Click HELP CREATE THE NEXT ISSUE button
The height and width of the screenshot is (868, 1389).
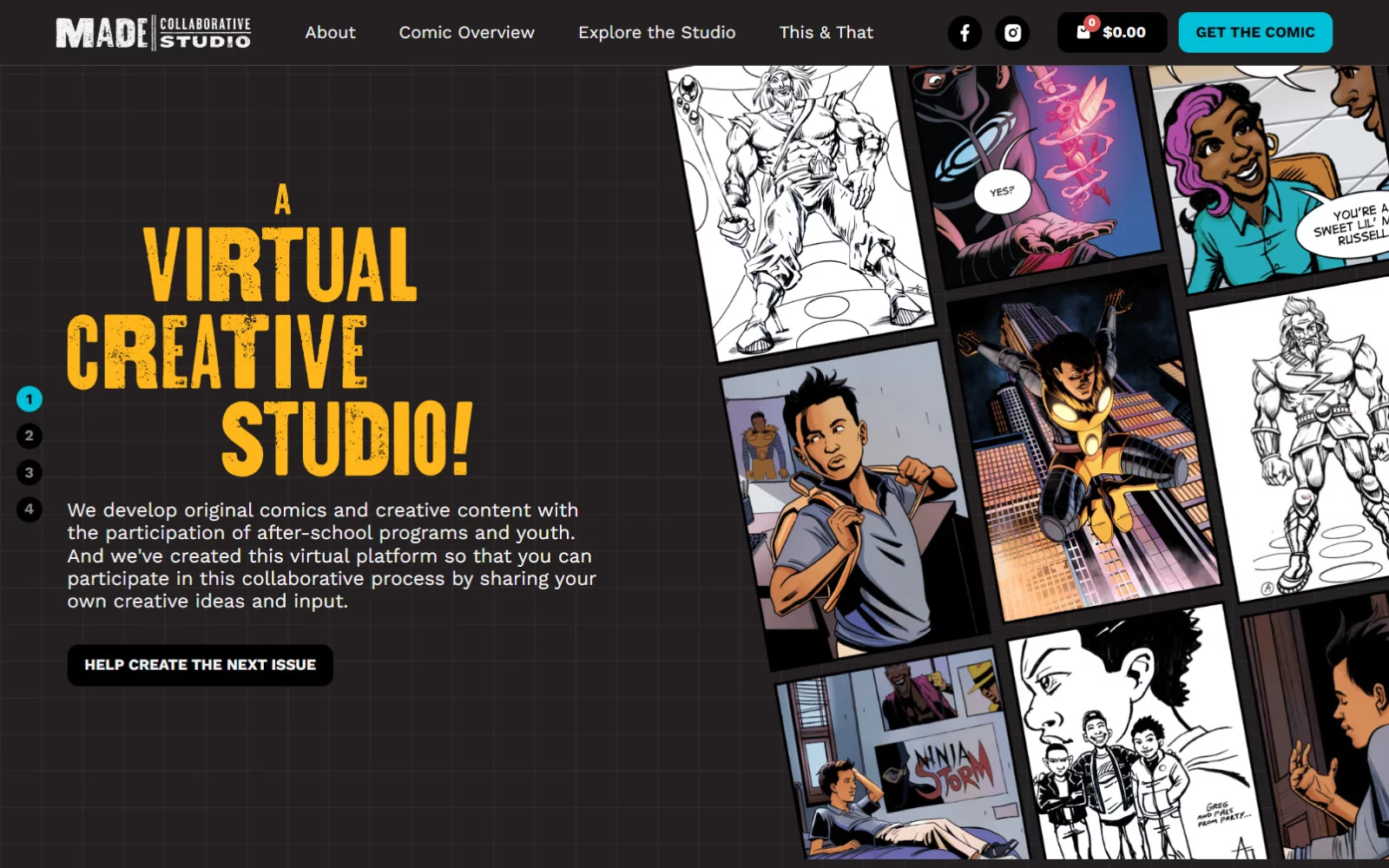pos(201,665)
